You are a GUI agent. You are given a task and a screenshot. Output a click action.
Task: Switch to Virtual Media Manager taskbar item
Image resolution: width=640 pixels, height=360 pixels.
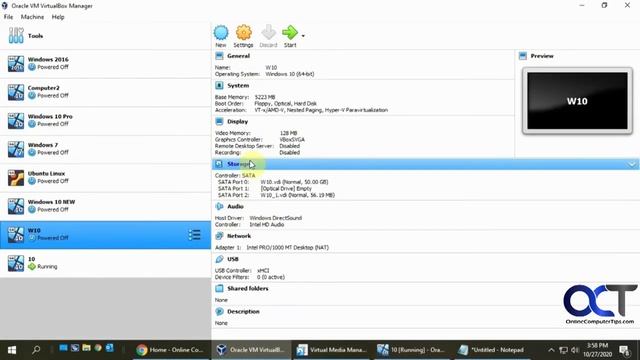coord(332,350)
